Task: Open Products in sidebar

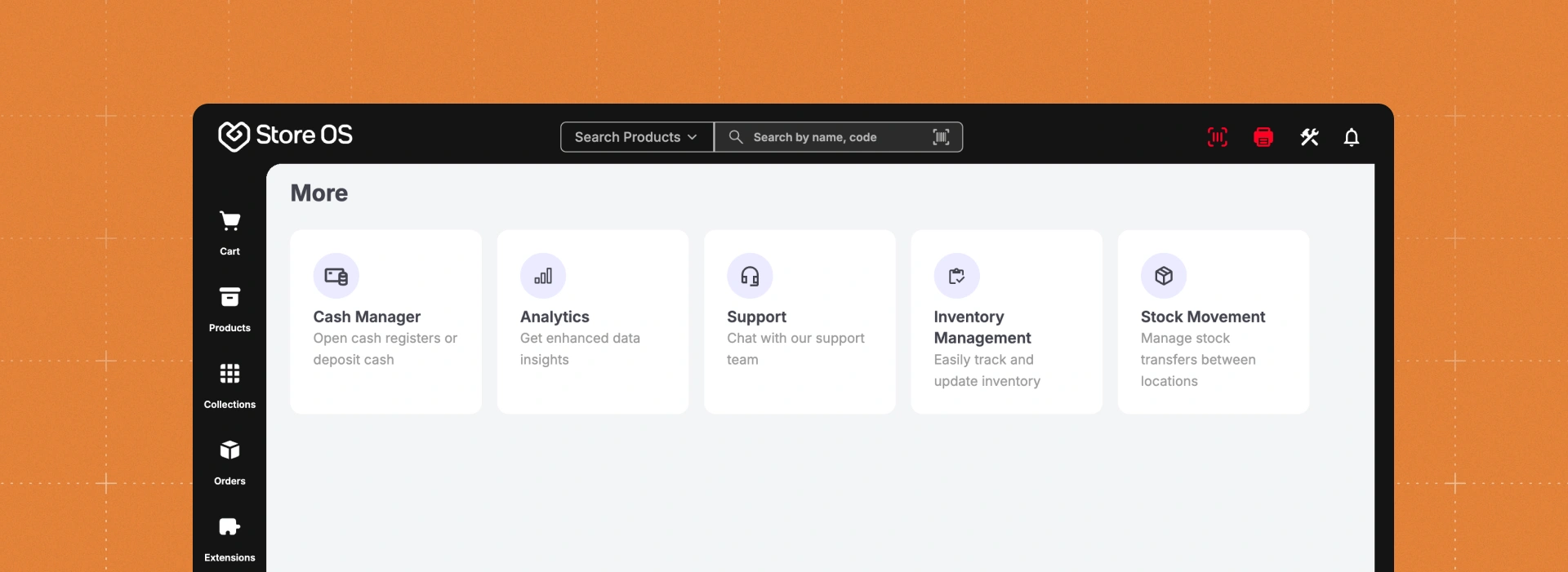Action: (x=229, y=310)
